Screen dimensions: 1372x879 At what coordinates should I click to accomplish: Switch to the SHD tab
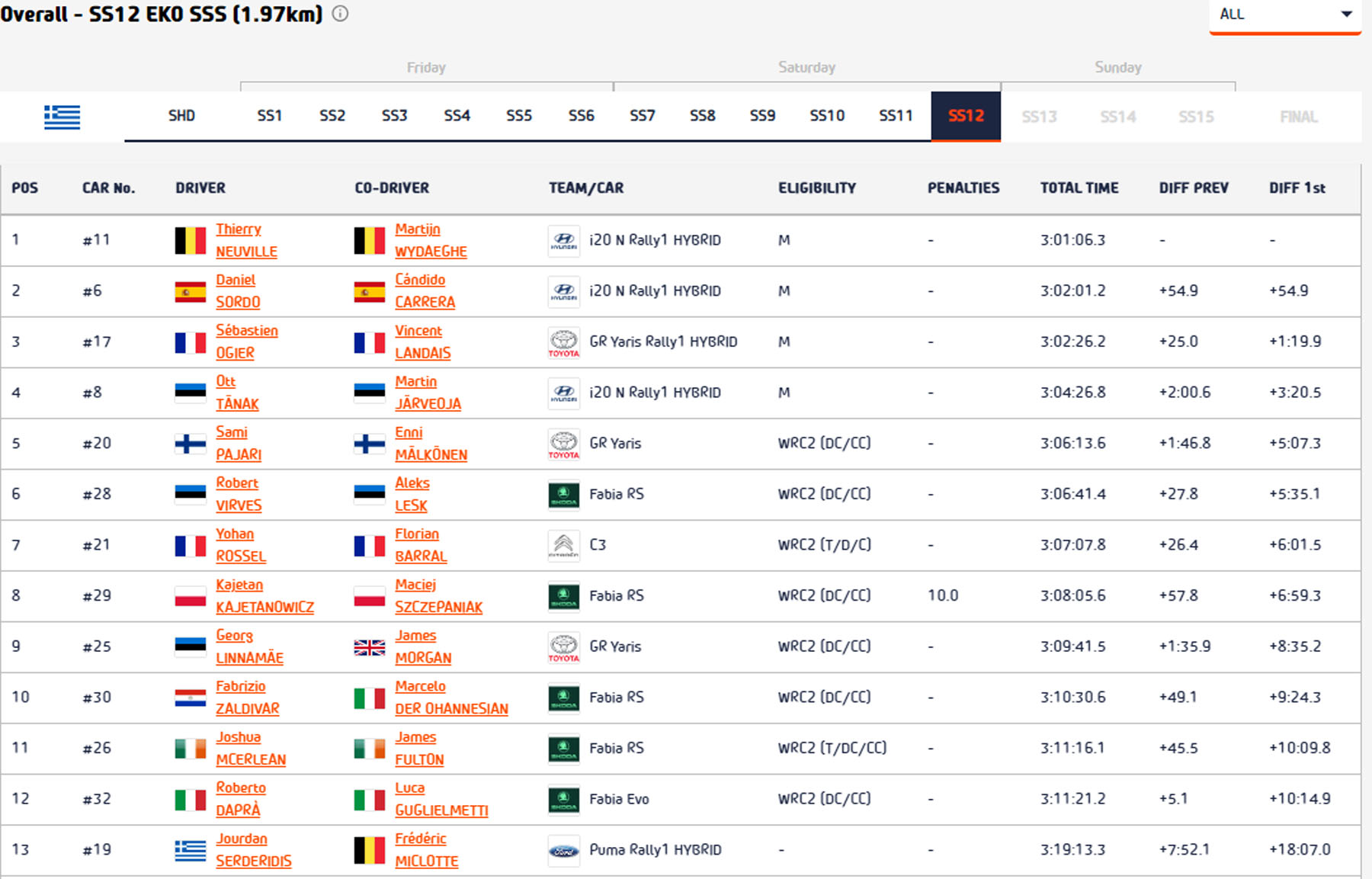pyautogui.click(x=181, y=116)
